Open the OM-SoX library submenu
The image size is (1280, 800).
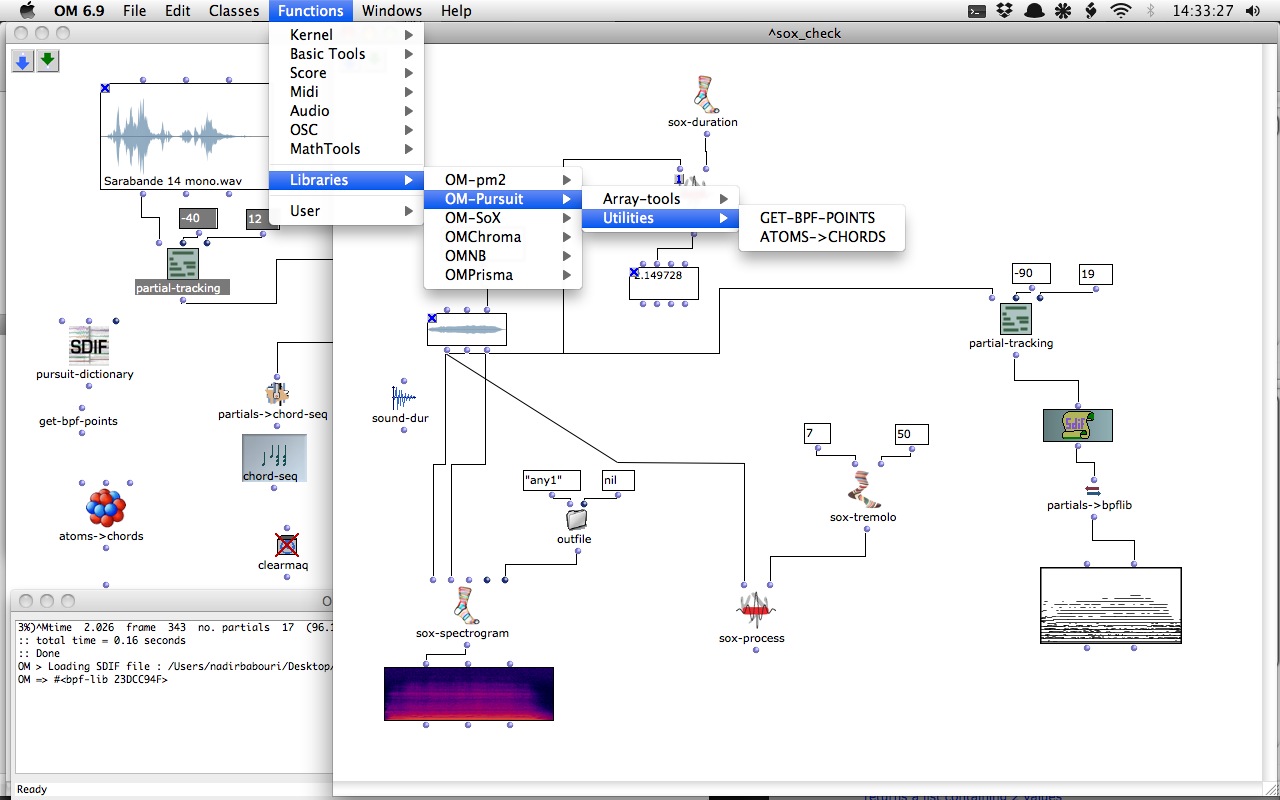(x=503, y=218)
